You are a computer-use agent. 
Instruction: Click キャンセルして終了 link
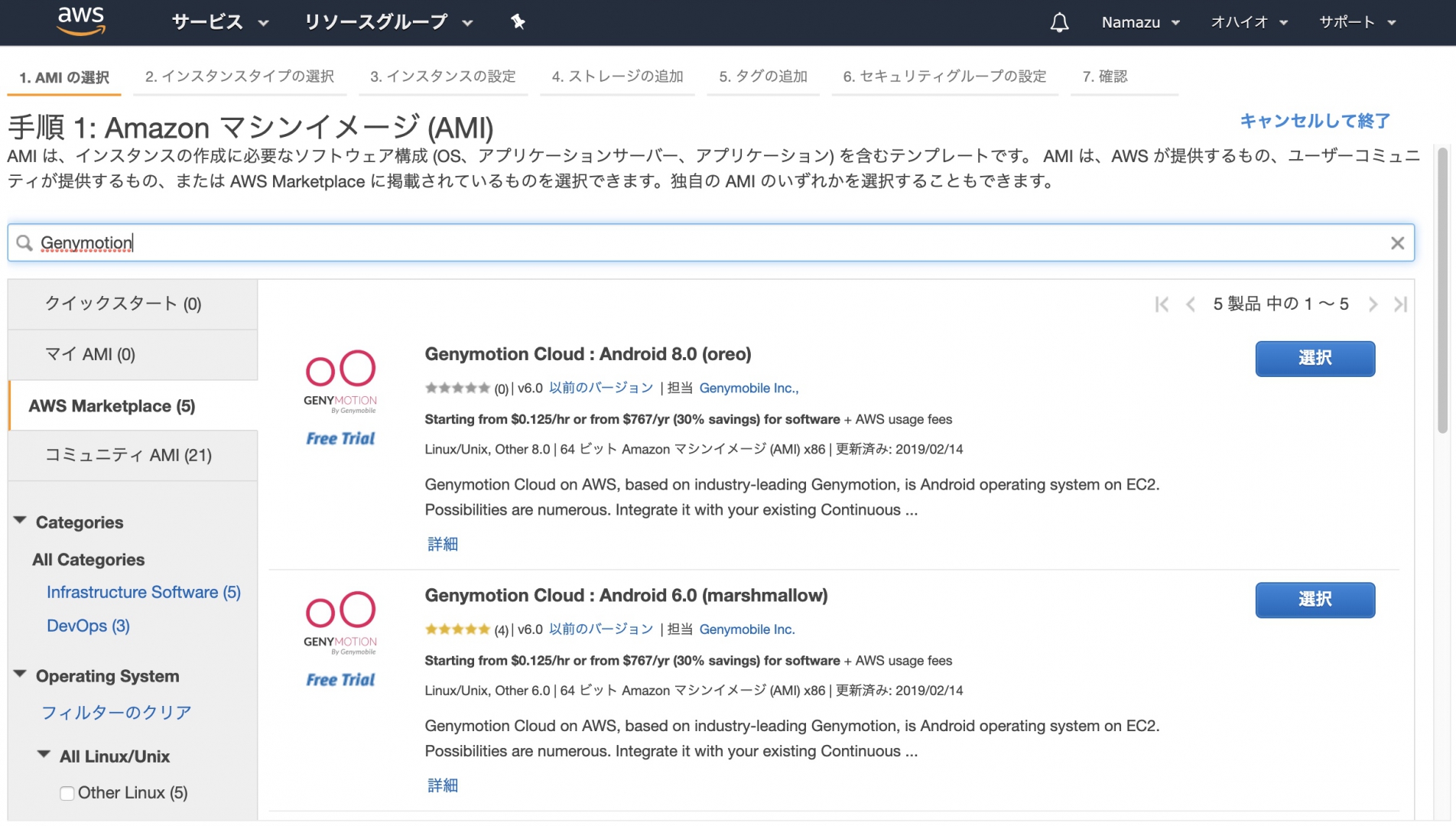(x=1315, y=121)
